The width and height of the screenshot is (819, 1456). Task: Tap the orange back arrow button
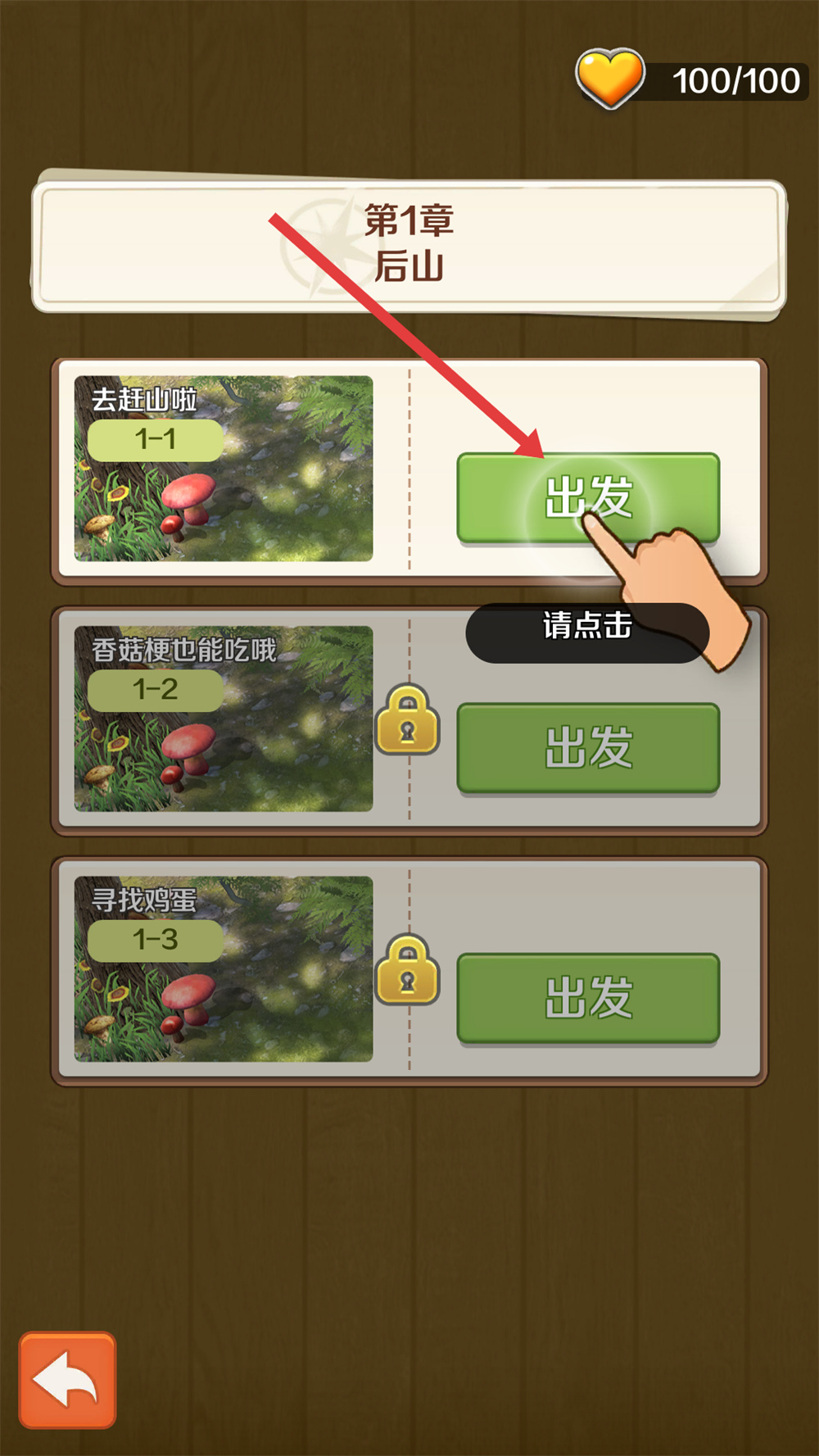coord(68,1380)
